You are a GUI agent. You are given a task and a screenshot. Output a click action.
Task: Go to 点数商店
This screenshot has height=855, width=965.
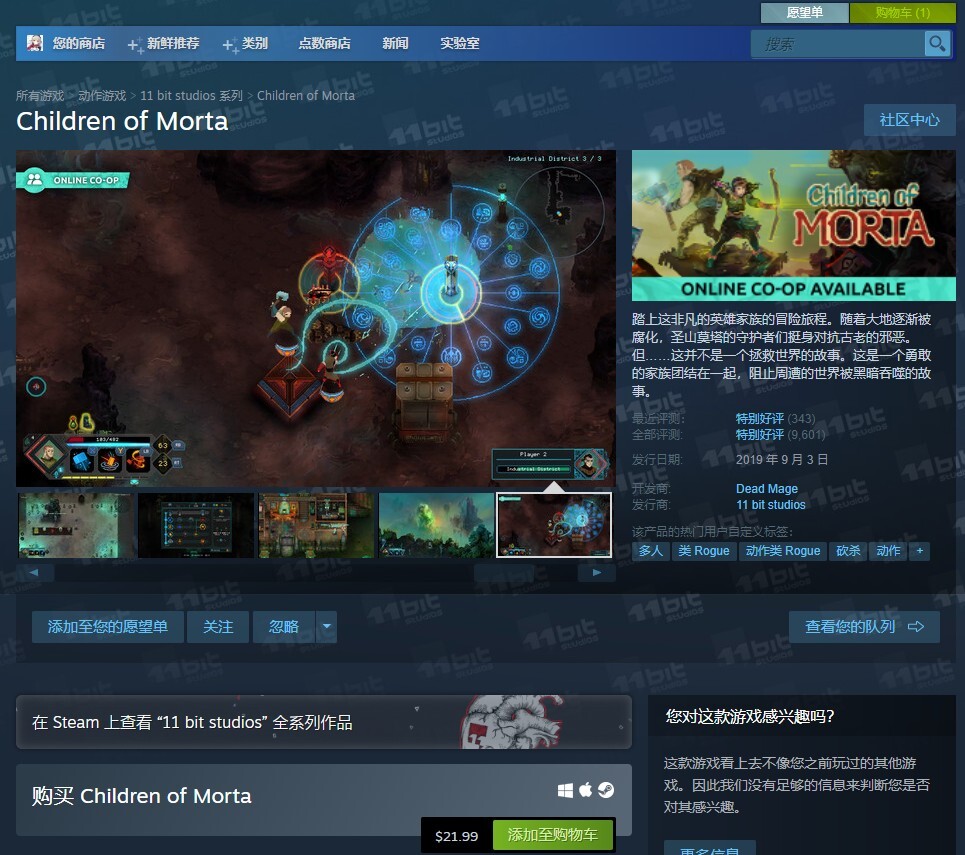pos(324,44)
